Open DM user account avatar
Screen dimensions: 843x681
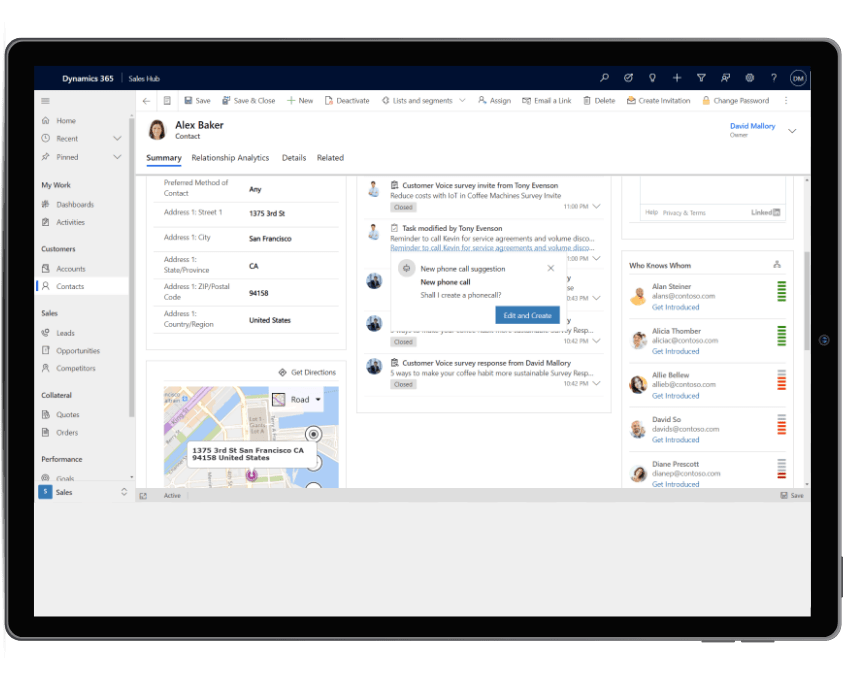pos(798,78)
